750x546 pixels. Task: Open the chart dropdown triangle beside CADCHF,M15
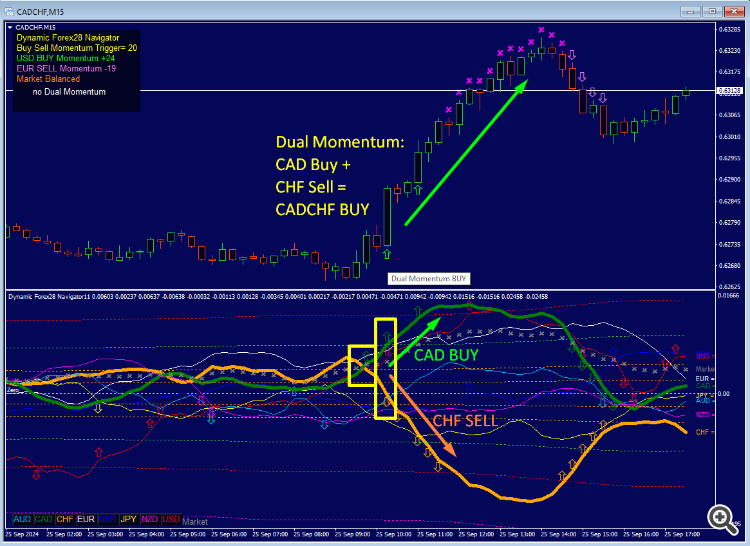pyautogui.click(x=10, y=28)
